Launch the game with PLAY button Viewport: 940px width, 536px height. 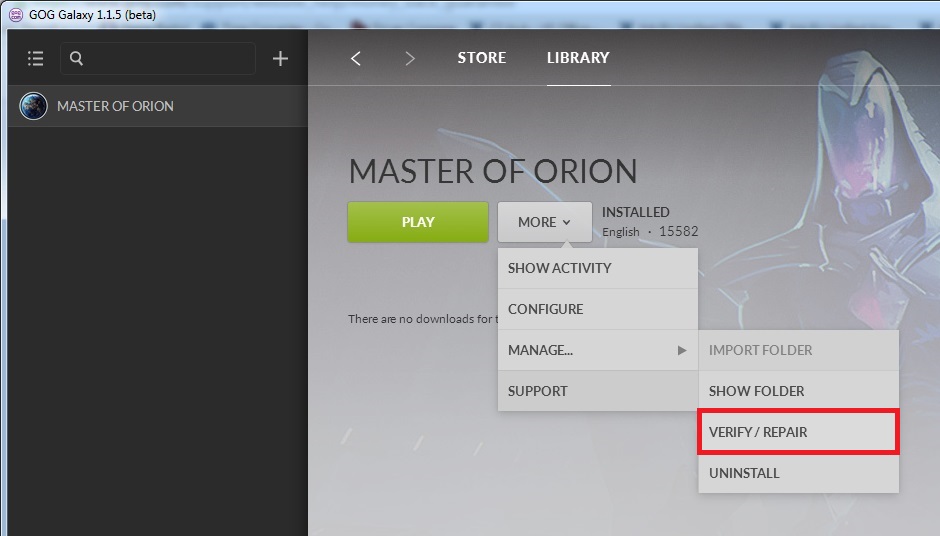(x=418, y=222)
